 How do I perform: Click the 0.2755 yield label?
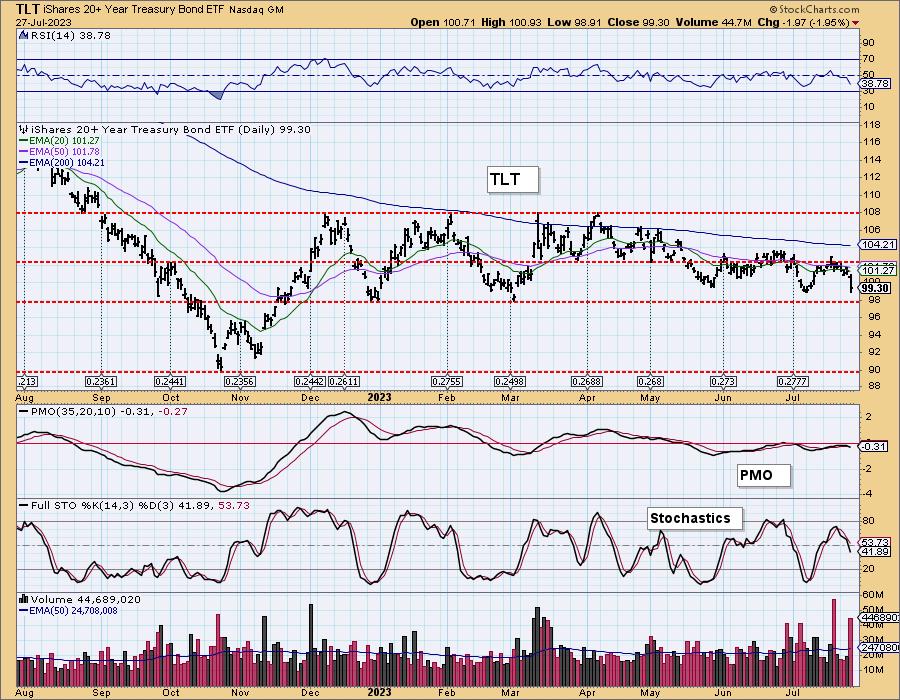[x=447, y=382]
